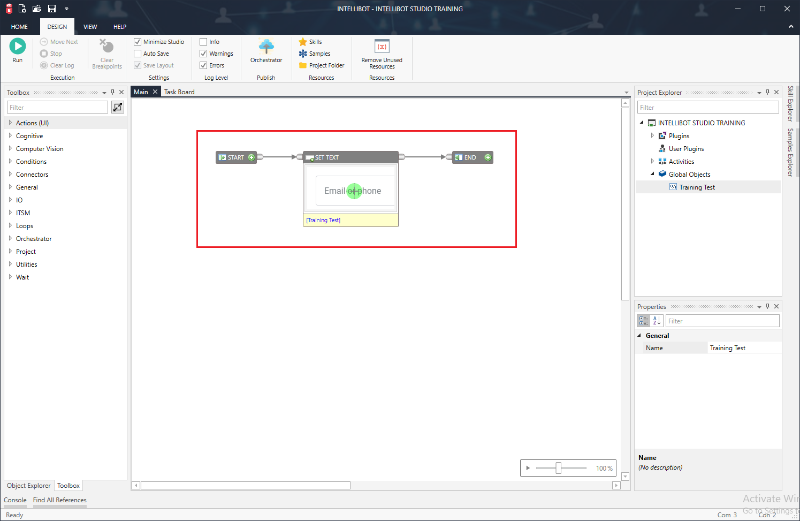The height and width of the screenshot is (521, 800).
Task: Sort Properties alphabetically with A-Z icon
Action: pyautogui.click(x=656, y=321)
